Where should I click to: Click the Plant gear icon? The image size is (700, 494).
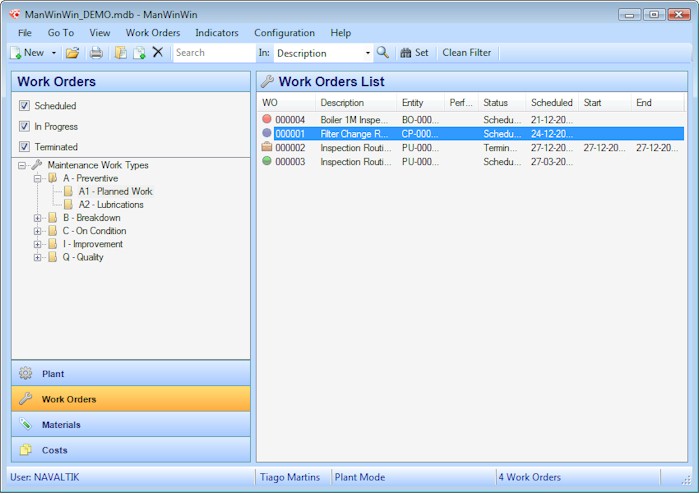[x=25, y=373]
